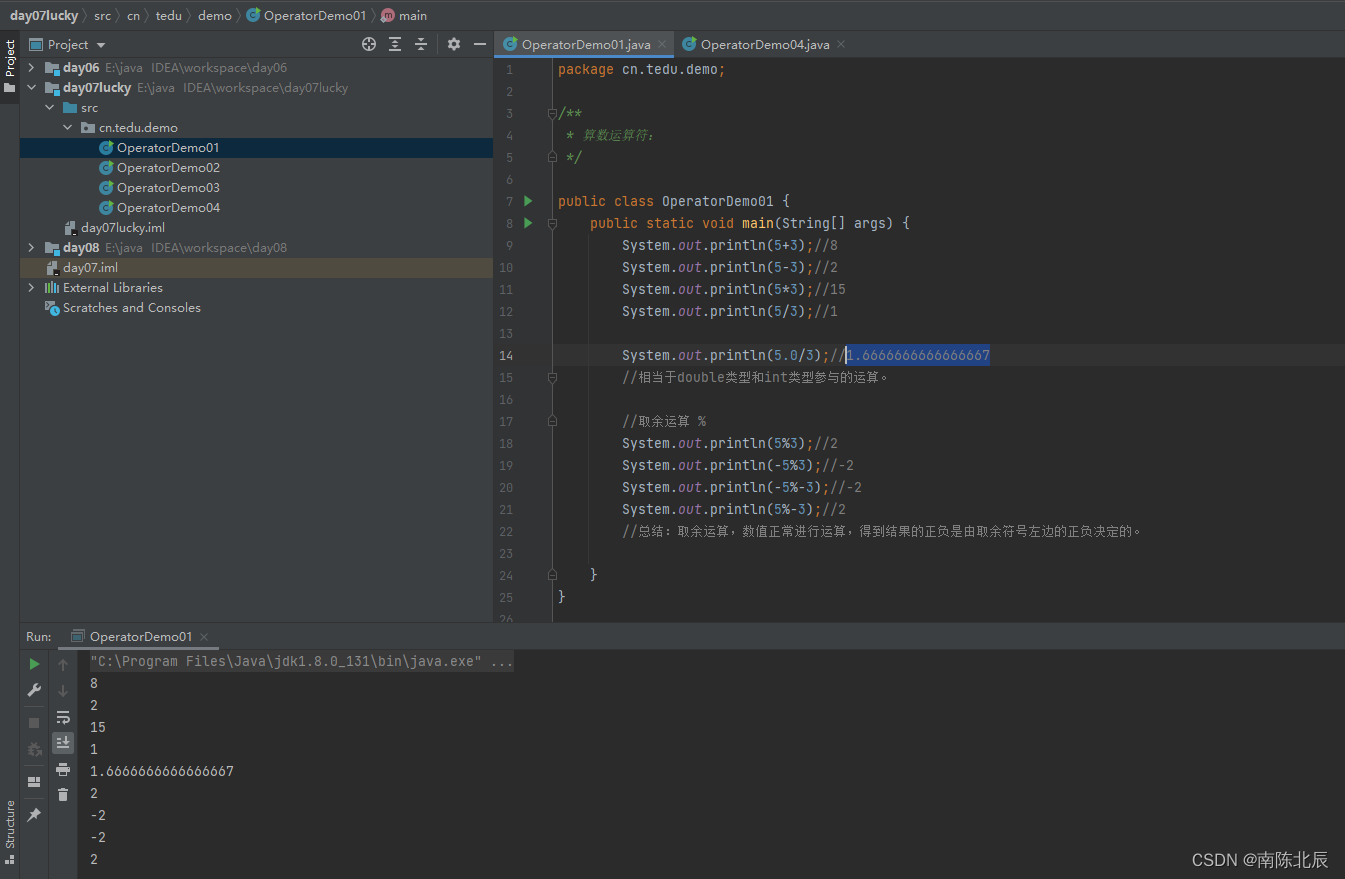Click the debug bug icon in Run panel
Screen dimensions: 1345x879
[x=34, y=748]
